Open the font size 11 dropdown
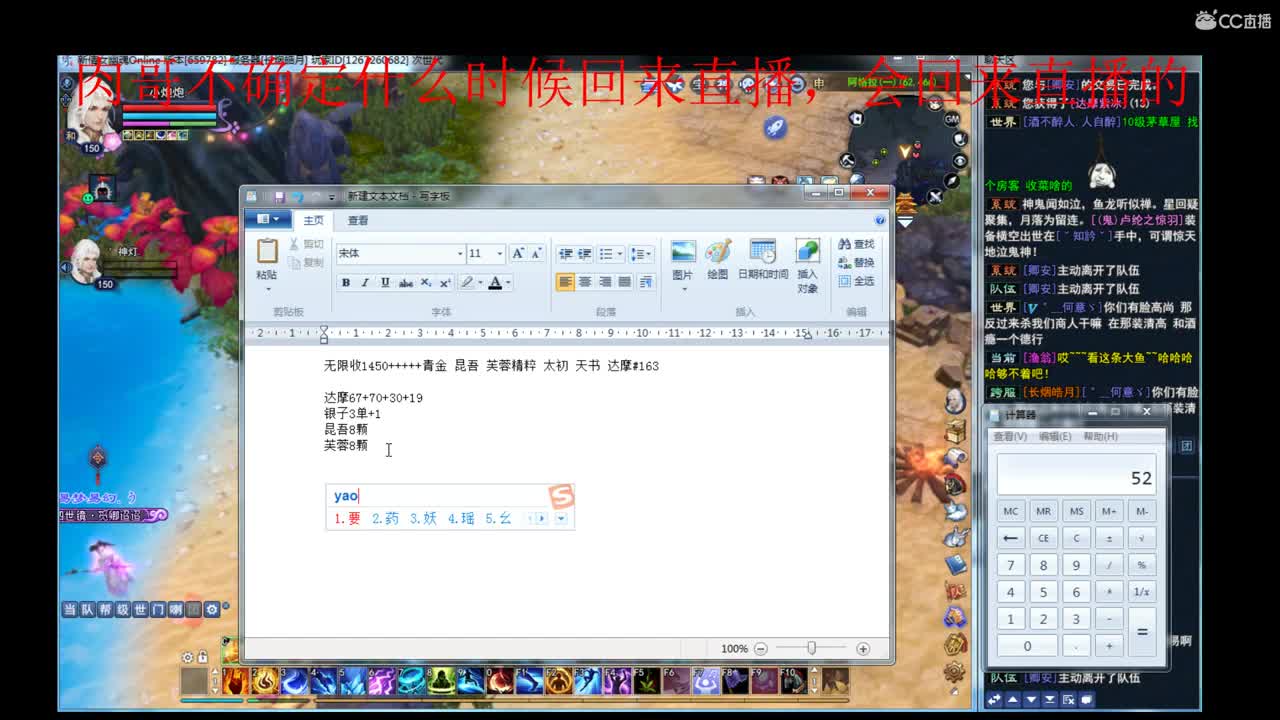This screenshot has height=720, width=1280. coord(500,254)
